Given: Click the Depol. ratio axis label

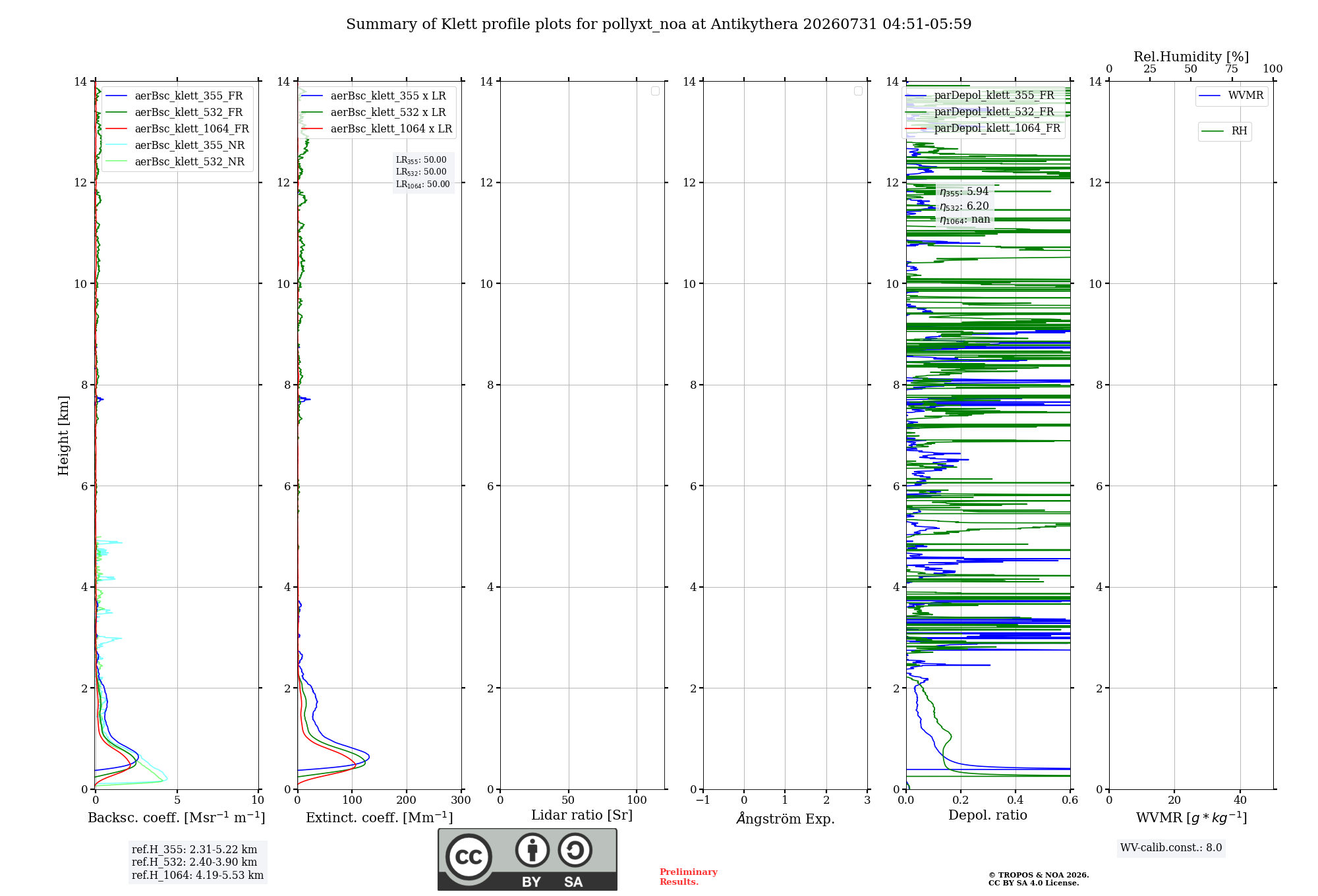Looking at the screenshot, I should point(988,816).
